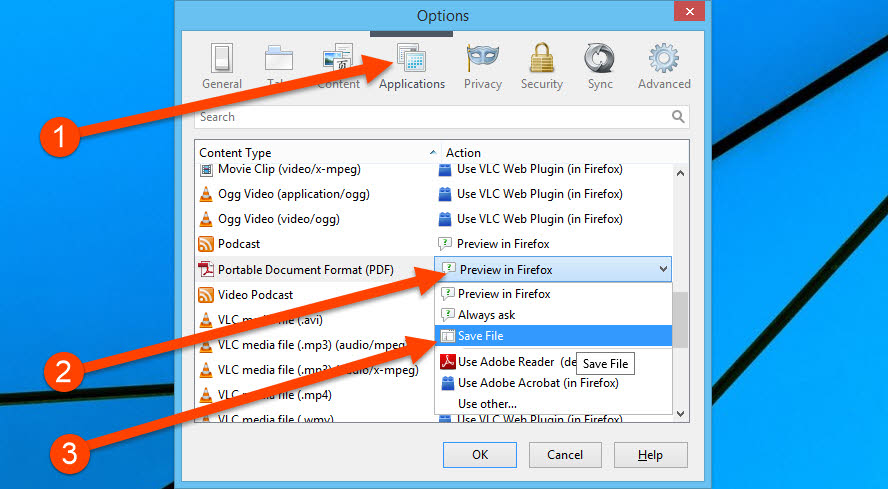Click the Adobe Acrobat plugin icon
The height and width of the screenshot is (489, 888).
point(448,383)
